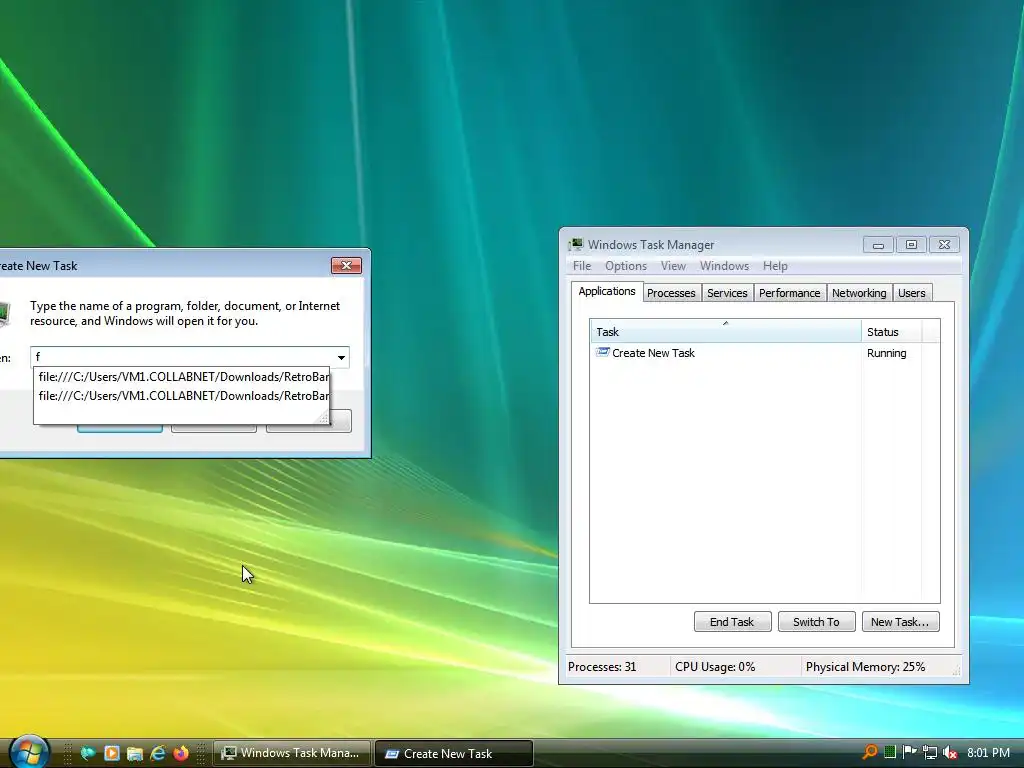The image size is (1024, 768).
Task: Open the Action Center flag tray icon
Action: click(x=909, y=752)
